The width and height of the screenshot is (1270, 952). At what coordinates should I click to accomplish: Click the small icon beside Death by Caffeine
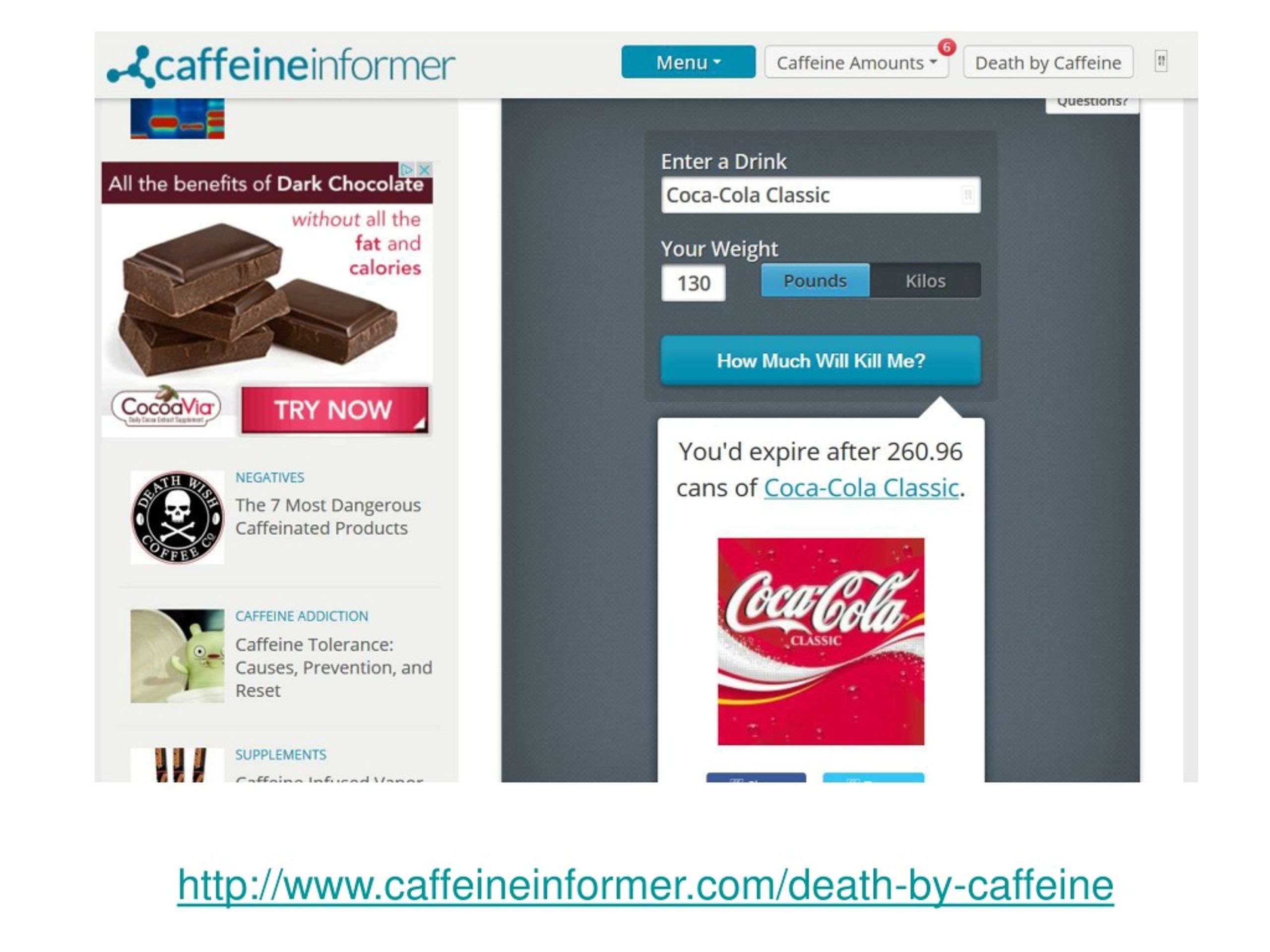pyautogui.click(x=1161, y=61)
